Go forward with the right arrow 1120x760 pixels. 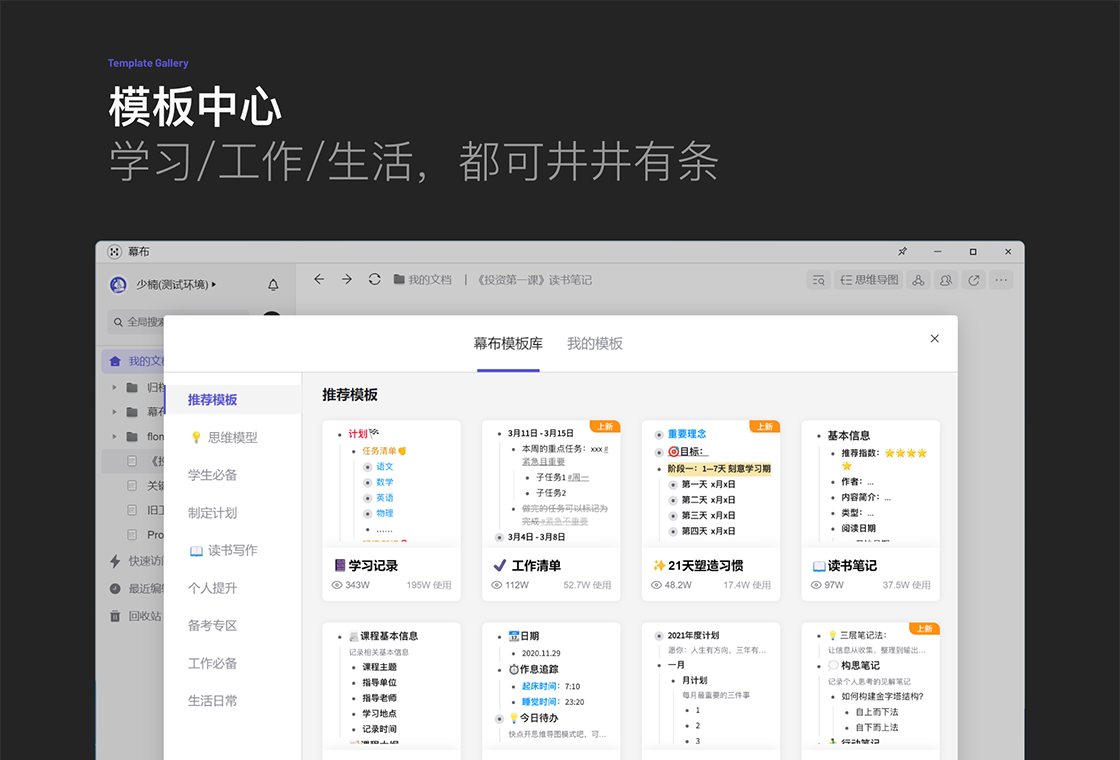click(x=346, y=279)
